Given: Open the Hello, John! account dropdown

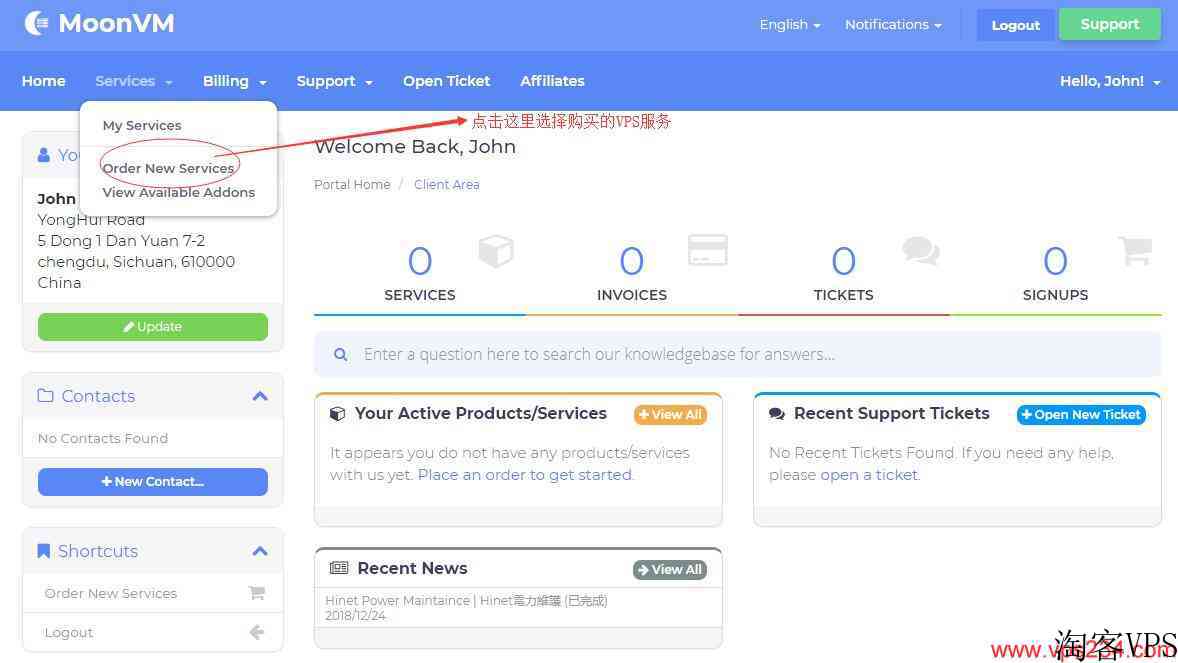Looking at the screenshot, I should click(1110, 81).
